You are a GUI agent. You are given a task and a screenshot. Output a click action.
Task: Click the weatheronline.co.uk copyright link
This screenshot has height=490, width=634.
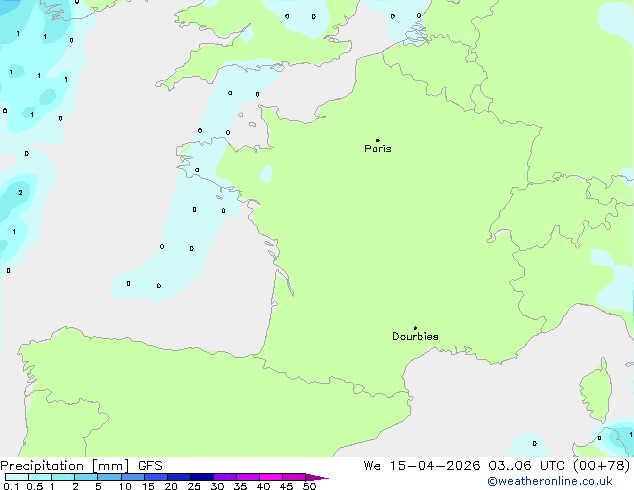point(550,481)
